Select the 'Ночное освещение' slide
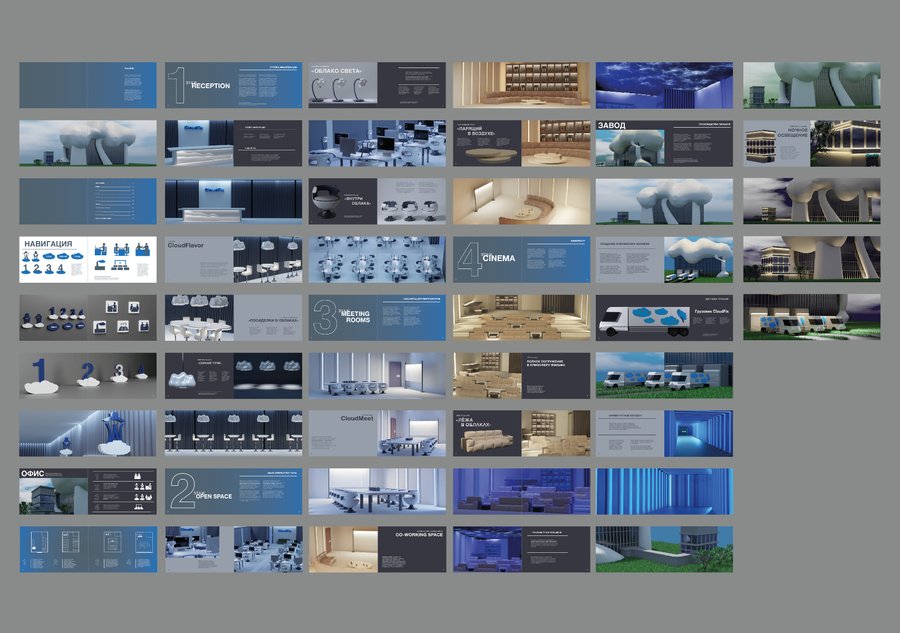The width and height of the screenshot is (900, 633). point(811,143)
